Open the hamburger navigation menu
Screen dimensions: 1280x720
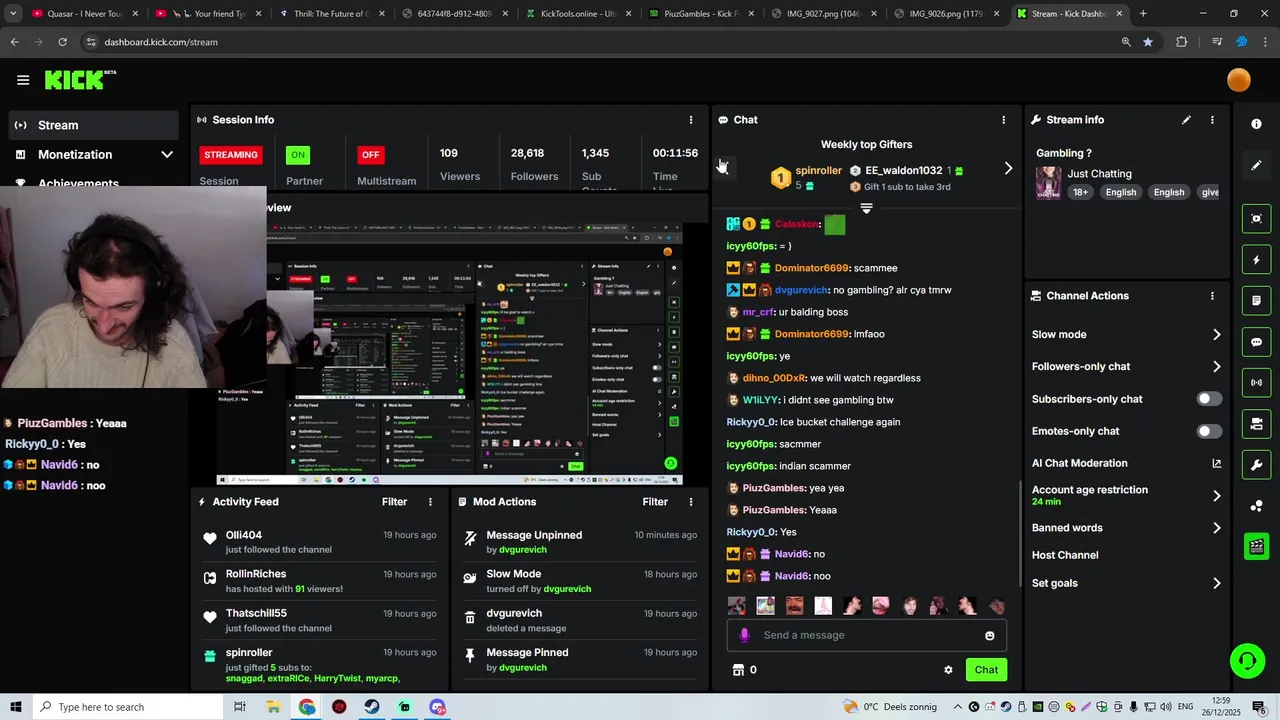click(23, 80)
